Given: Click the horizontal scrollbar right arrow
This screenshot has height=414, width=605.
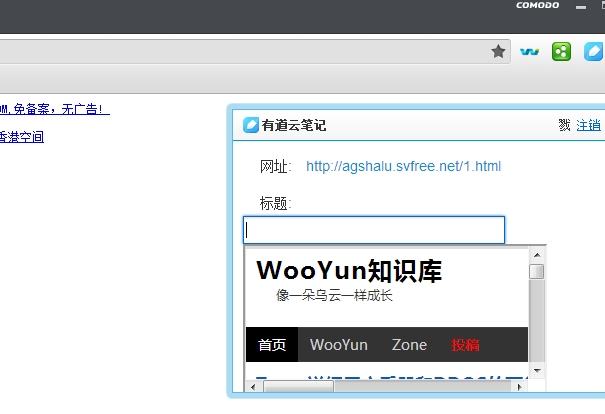Looking at the screenshot, I should [519, 387].
